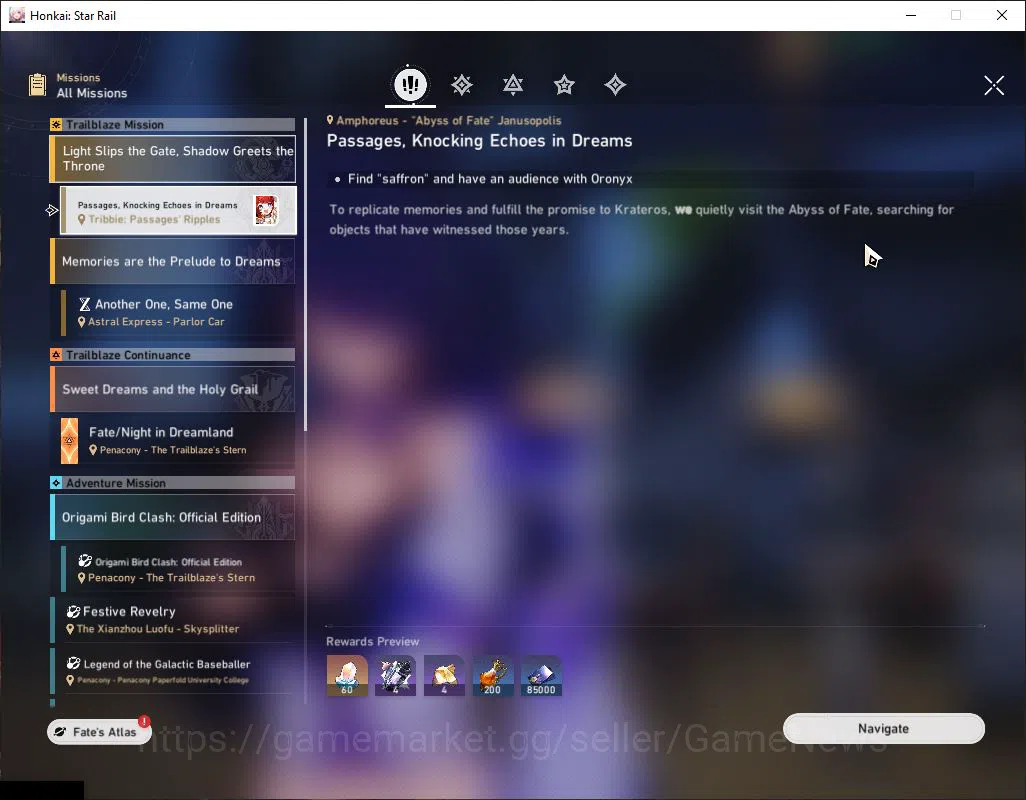This screenshot has width=1026, height=800.
Task: Click Trailblaze Continuance section header
Action: point(173,355)
